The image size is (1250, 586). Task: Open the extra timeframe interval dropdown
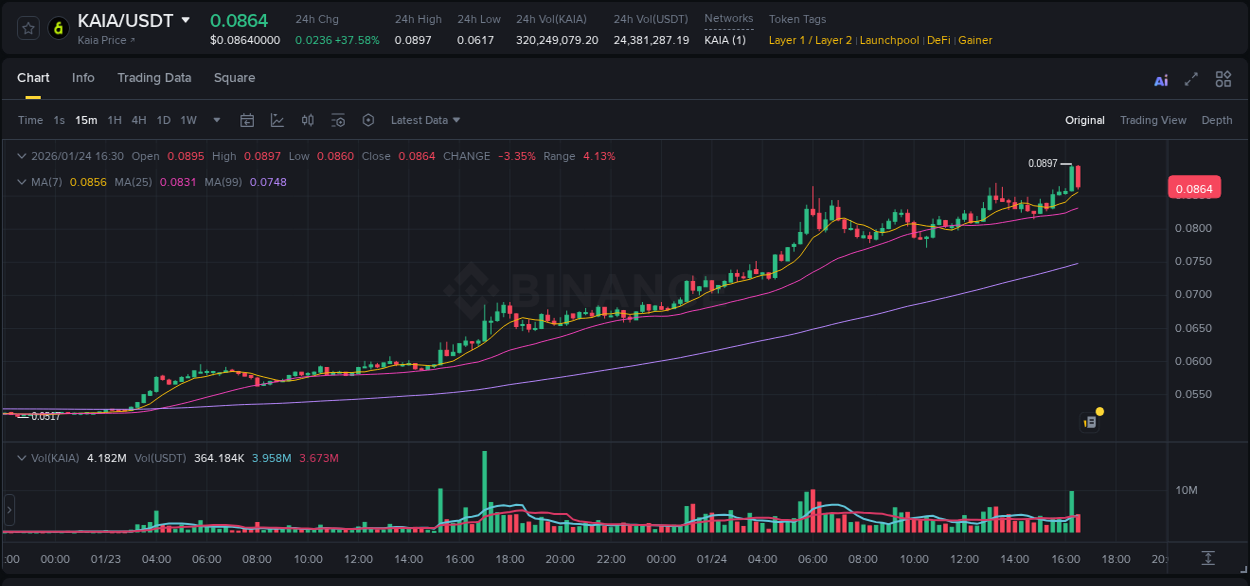pos(215,120)
